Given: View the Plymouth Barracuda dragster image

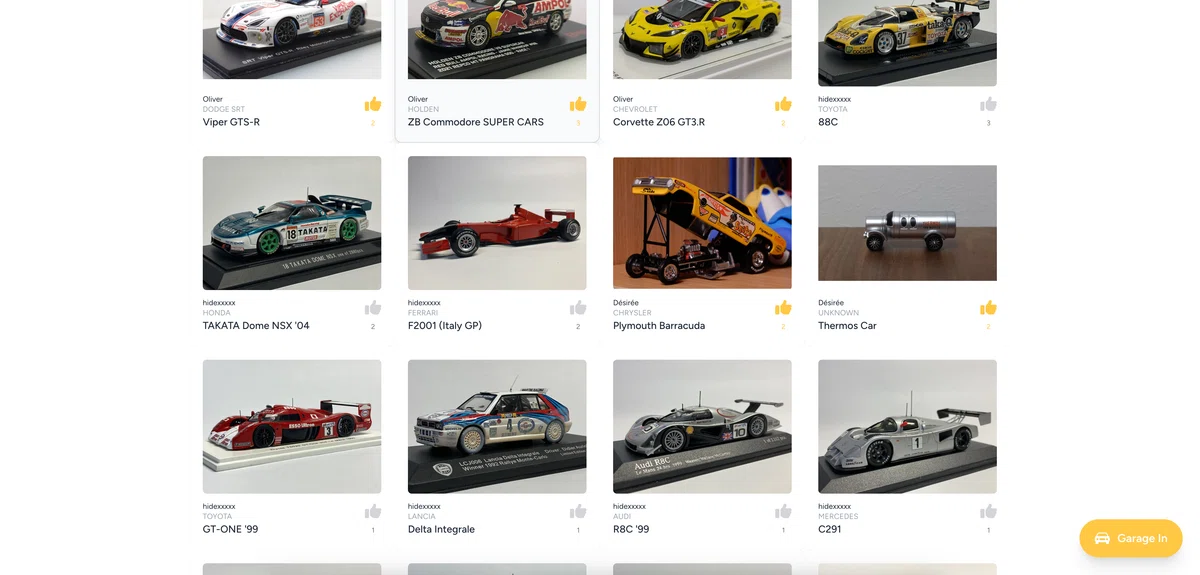Looking at the screenshot, I should point(702,223).
